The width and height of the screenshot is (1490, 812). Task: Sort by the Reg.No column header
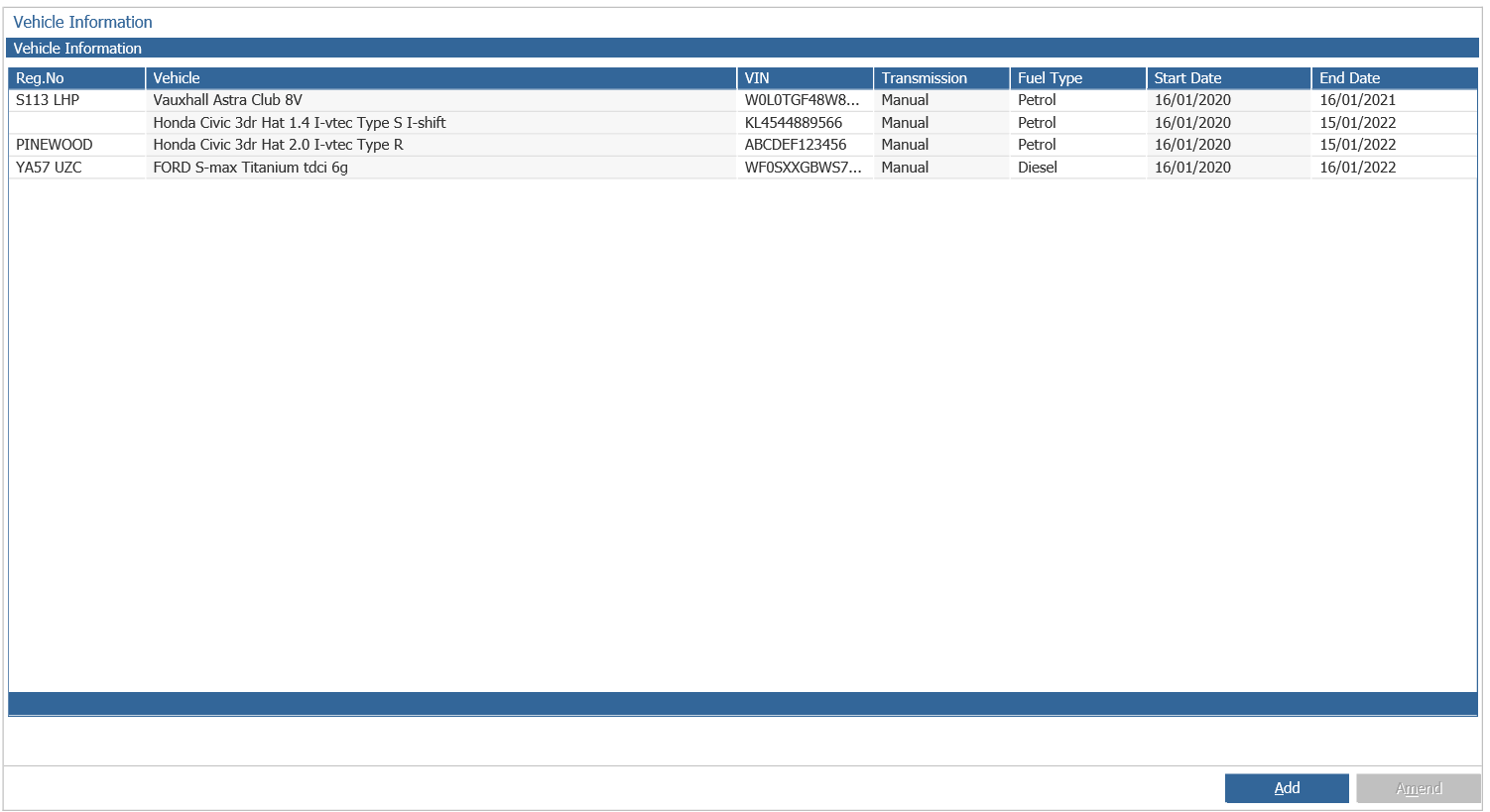(76, 78)
